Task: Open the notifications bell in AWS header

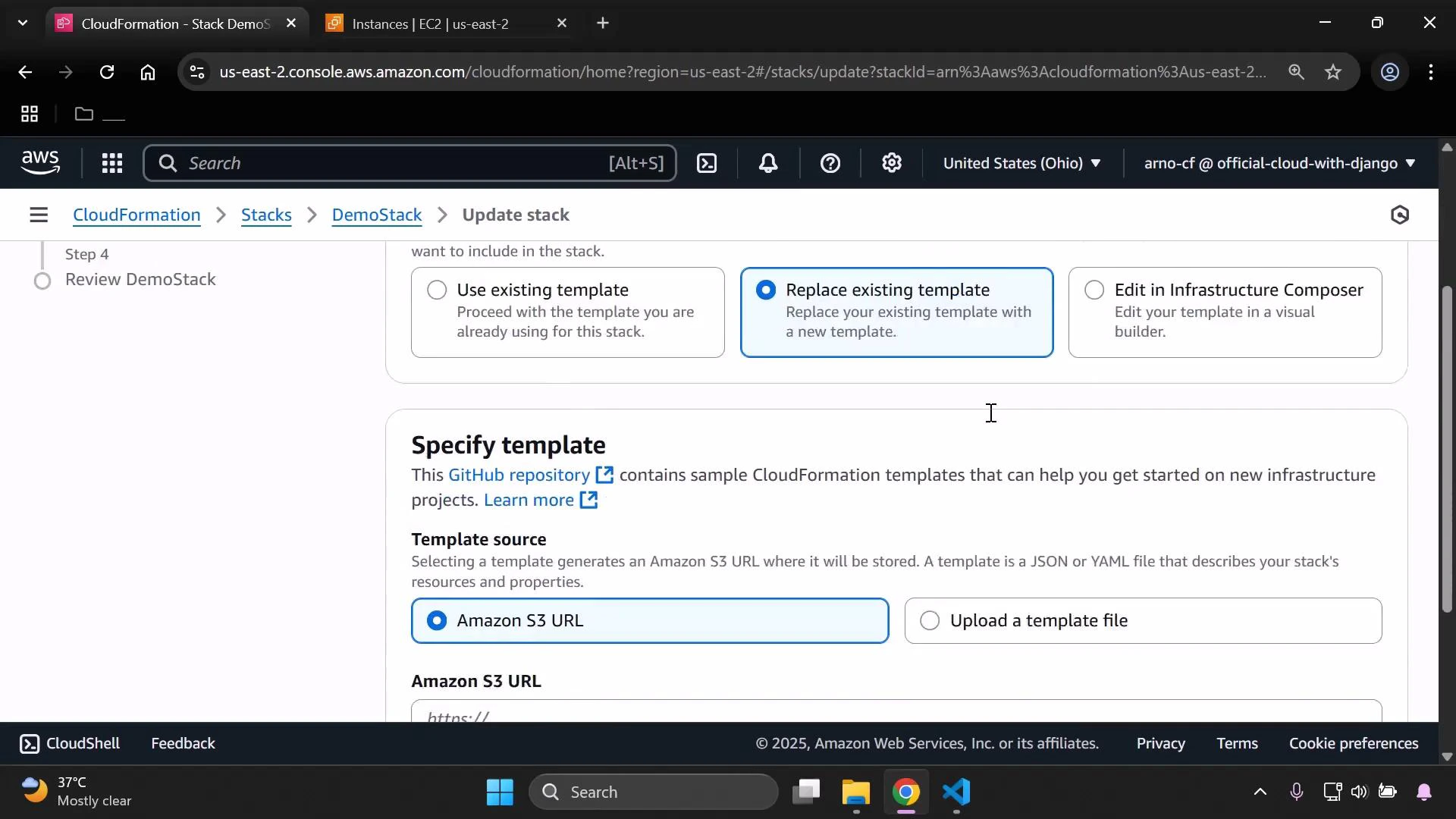Action: [768, 163]
